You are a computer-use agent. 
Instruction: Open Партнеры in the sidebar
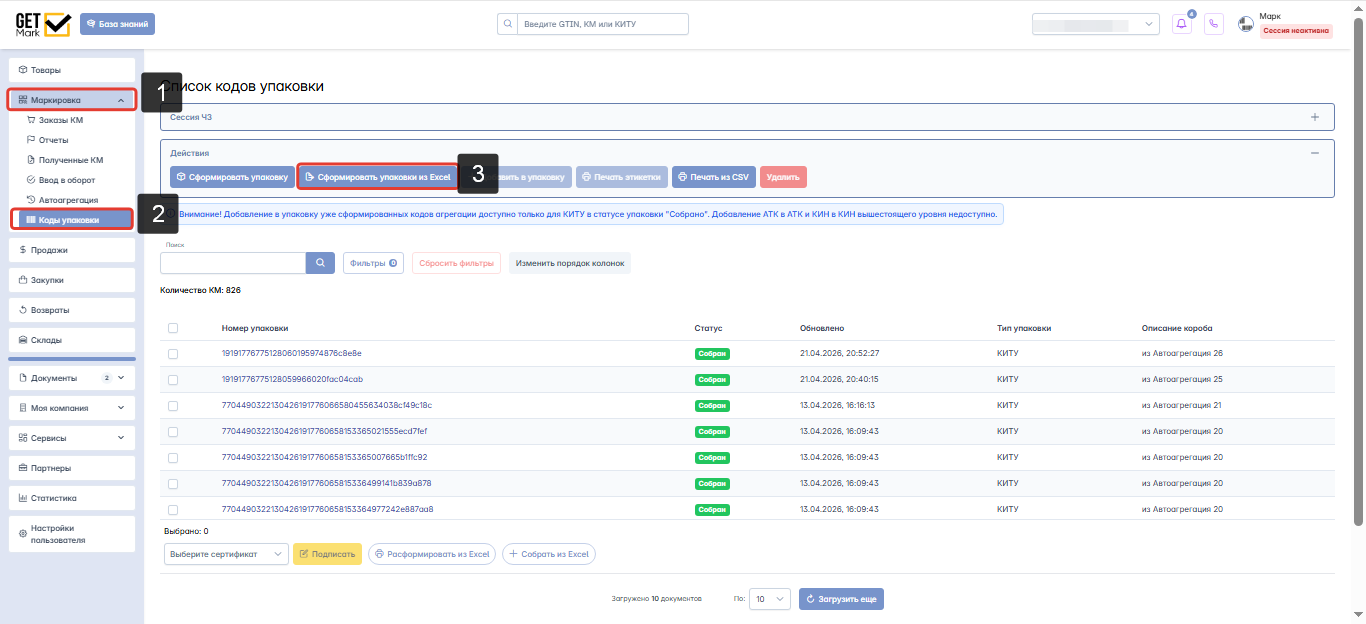coord(72,468)
